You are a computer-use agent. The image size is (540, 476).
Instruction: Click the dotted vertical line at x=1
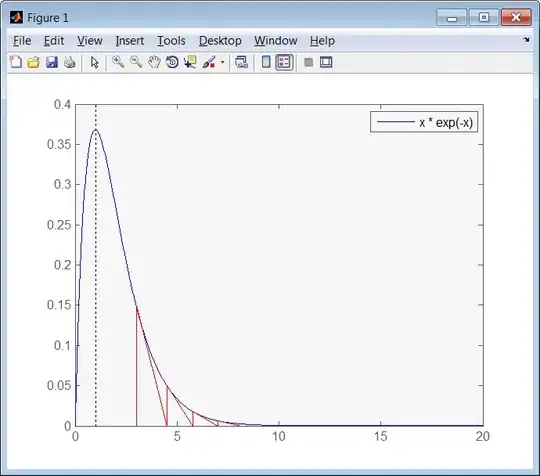[x=96, y=265]
